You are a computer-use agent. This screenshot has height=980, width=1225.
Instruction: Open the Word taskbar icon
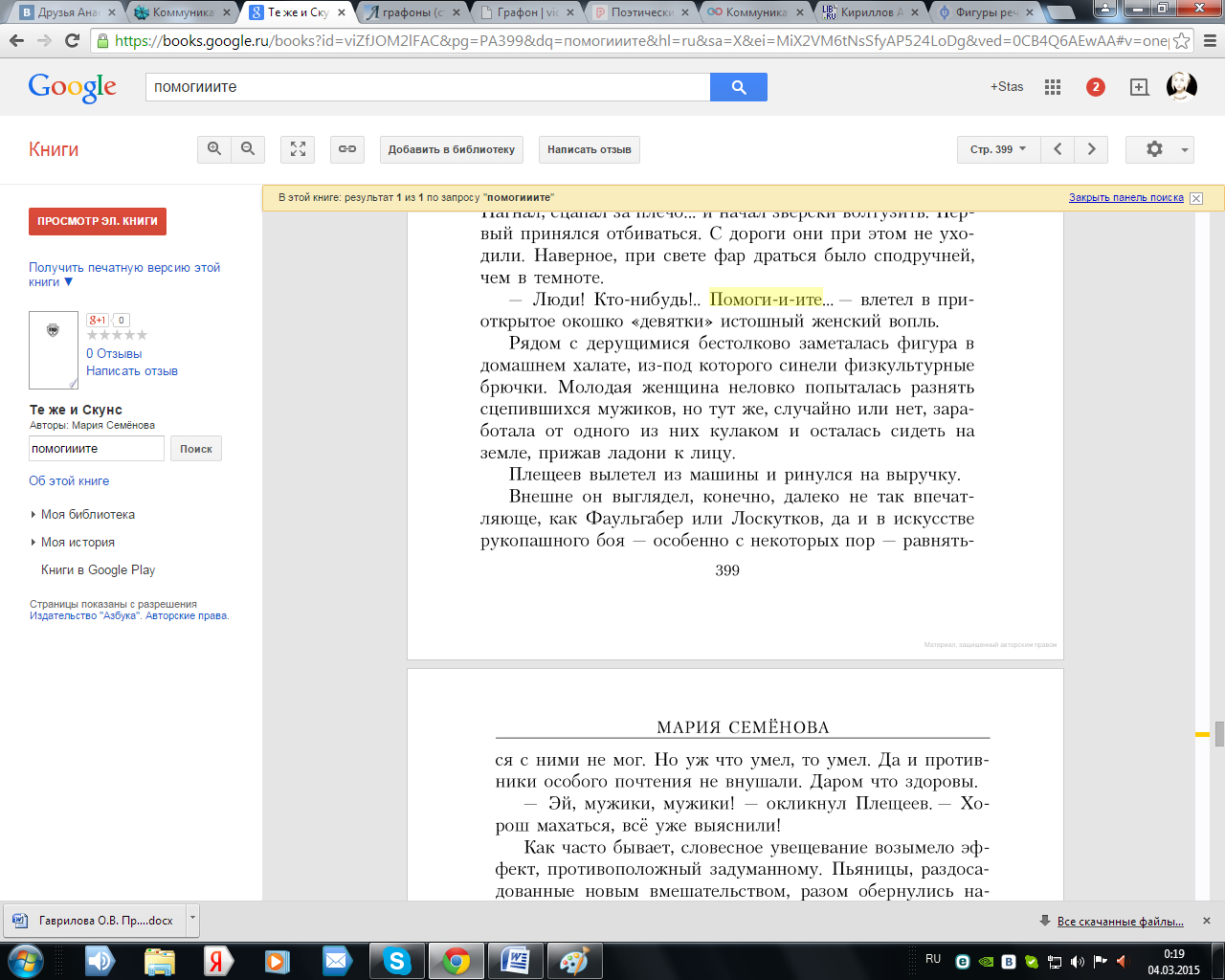(x=515, y=961)
